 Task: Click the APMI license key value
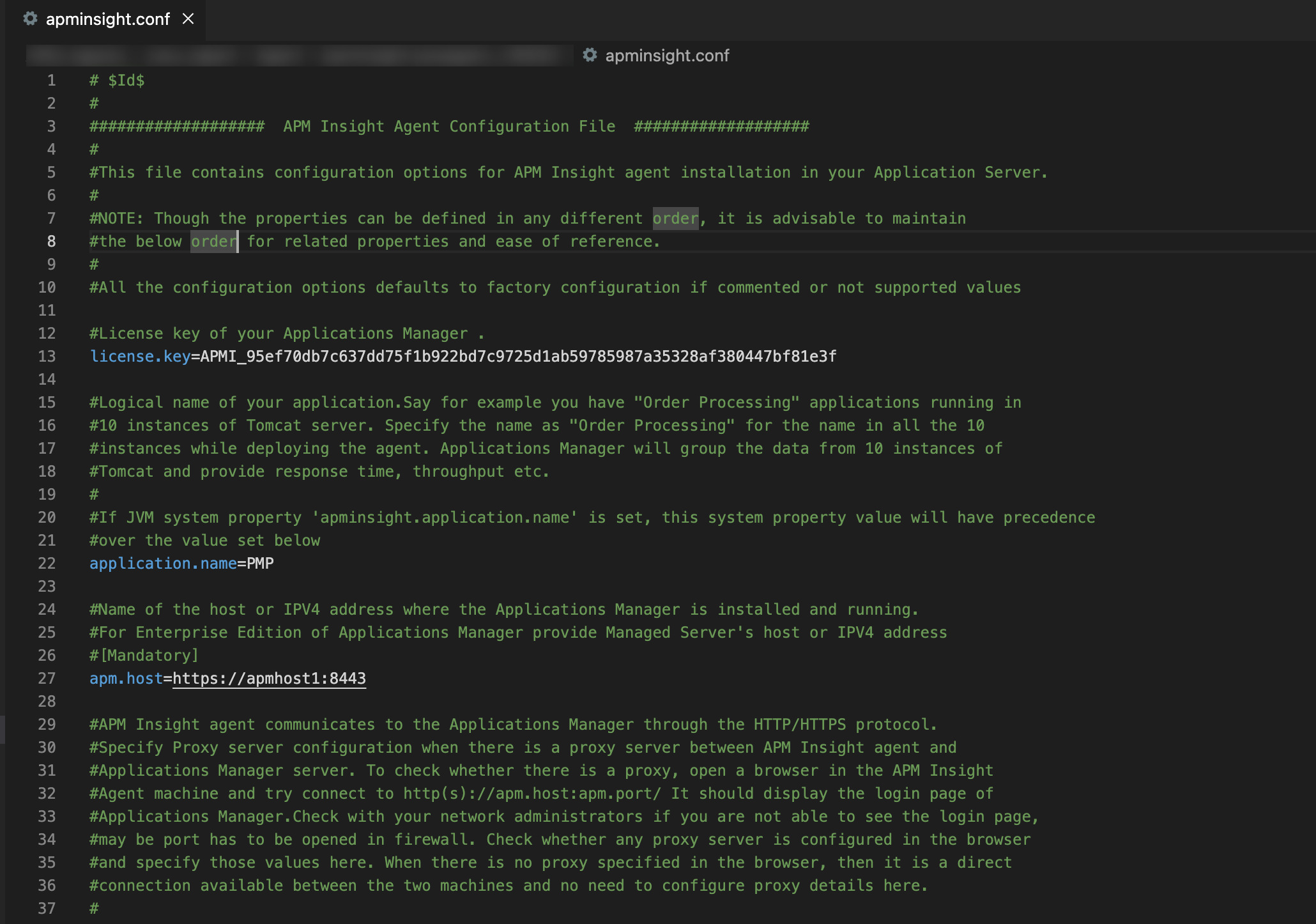517,357
